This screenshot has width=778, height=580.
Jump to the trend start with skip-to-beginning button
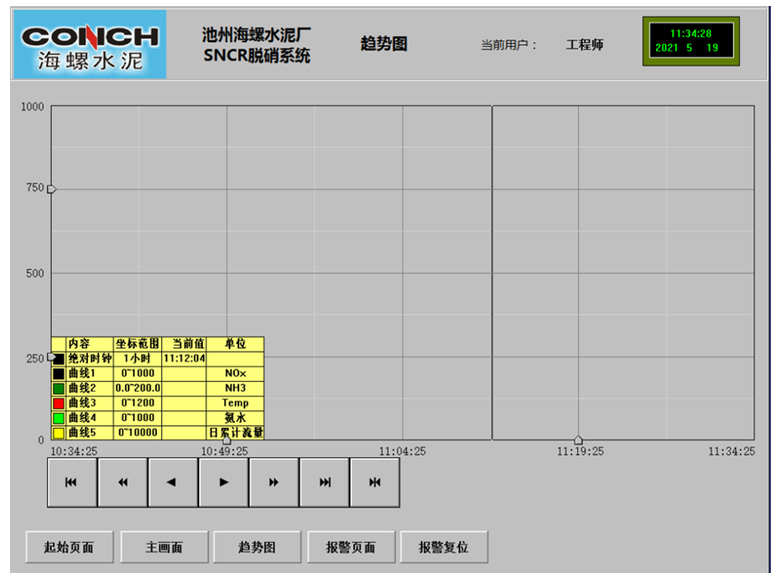[x=72, y=482]
